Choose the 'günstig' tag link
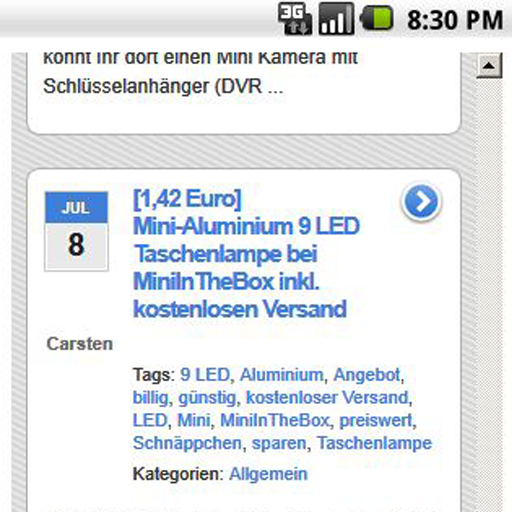Image resolution: width=512 pixels, height=512 pixels. coord(207,398)
